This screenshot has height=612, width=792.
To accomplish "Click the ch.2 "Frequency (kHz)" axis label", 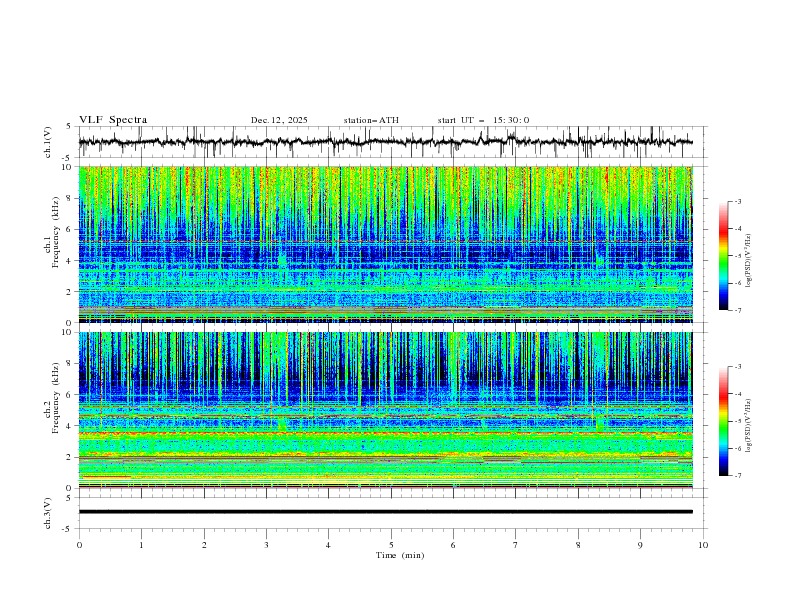I will (56, 397).
